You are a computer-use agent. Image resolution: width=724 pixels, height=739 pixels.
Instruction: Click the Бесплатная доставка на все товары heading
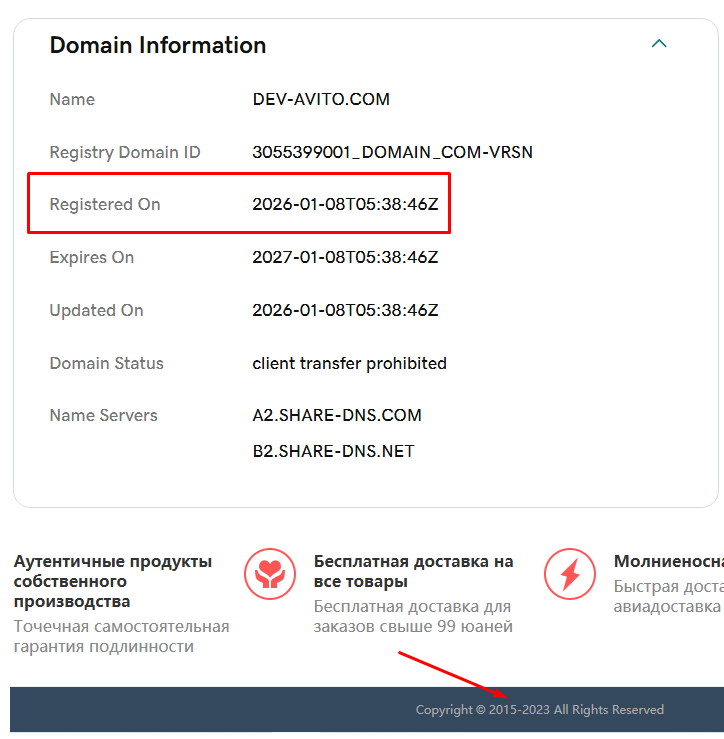coord(413,571)
